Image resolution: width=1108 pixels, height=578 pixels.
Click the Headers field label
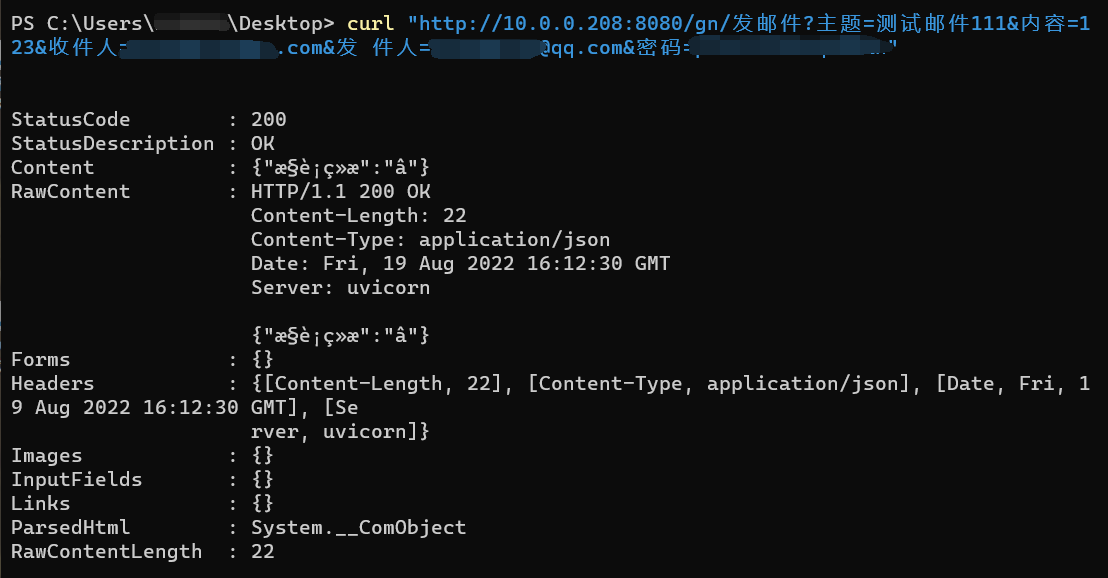[52, 383]
